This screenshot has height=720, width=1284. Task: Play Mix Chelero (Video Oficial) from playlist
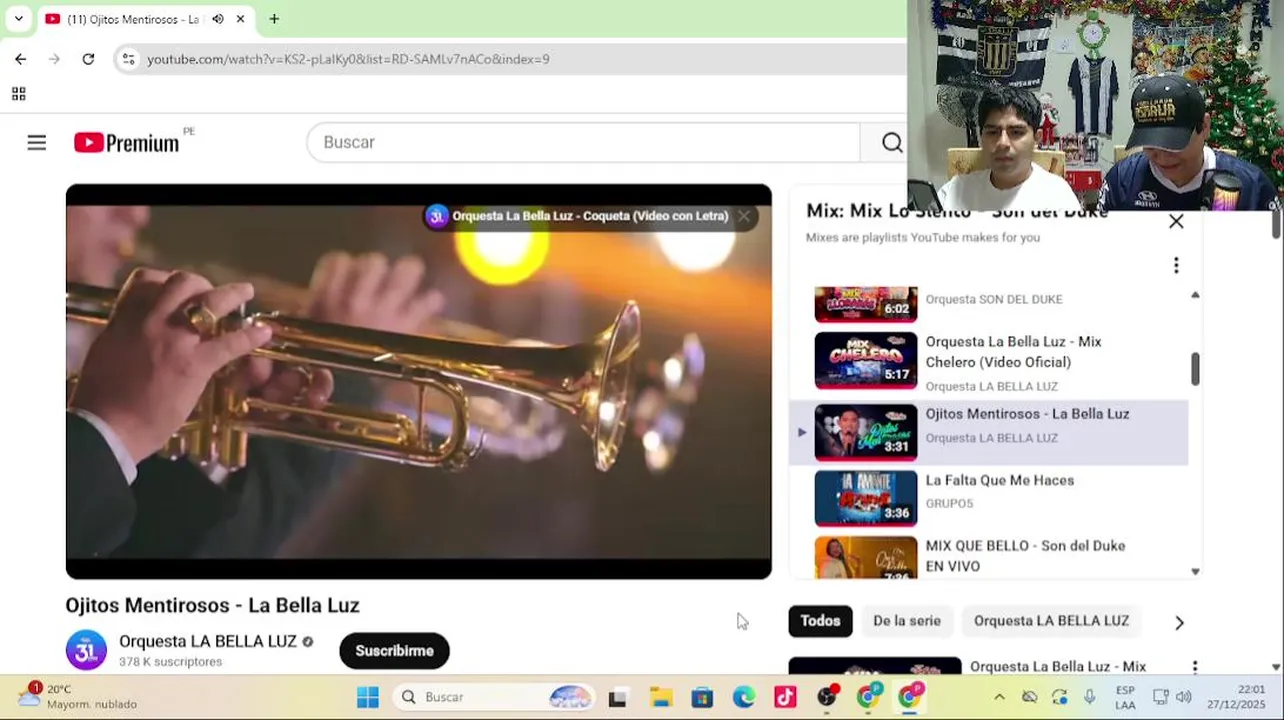[1013, 352]
